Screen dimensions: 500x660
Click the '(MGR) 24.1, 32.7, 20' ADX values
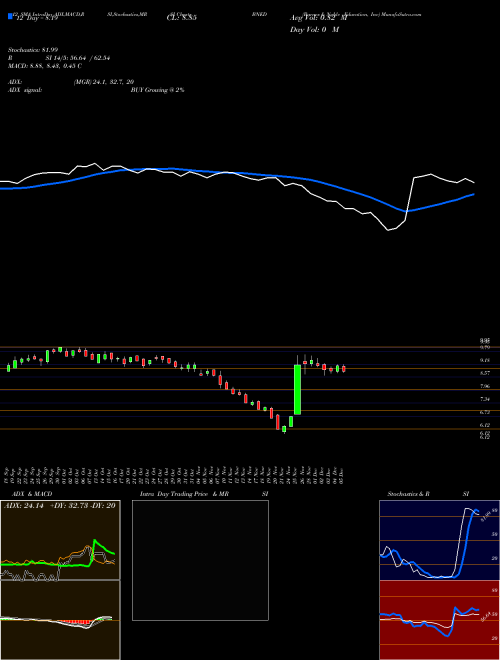104,82
